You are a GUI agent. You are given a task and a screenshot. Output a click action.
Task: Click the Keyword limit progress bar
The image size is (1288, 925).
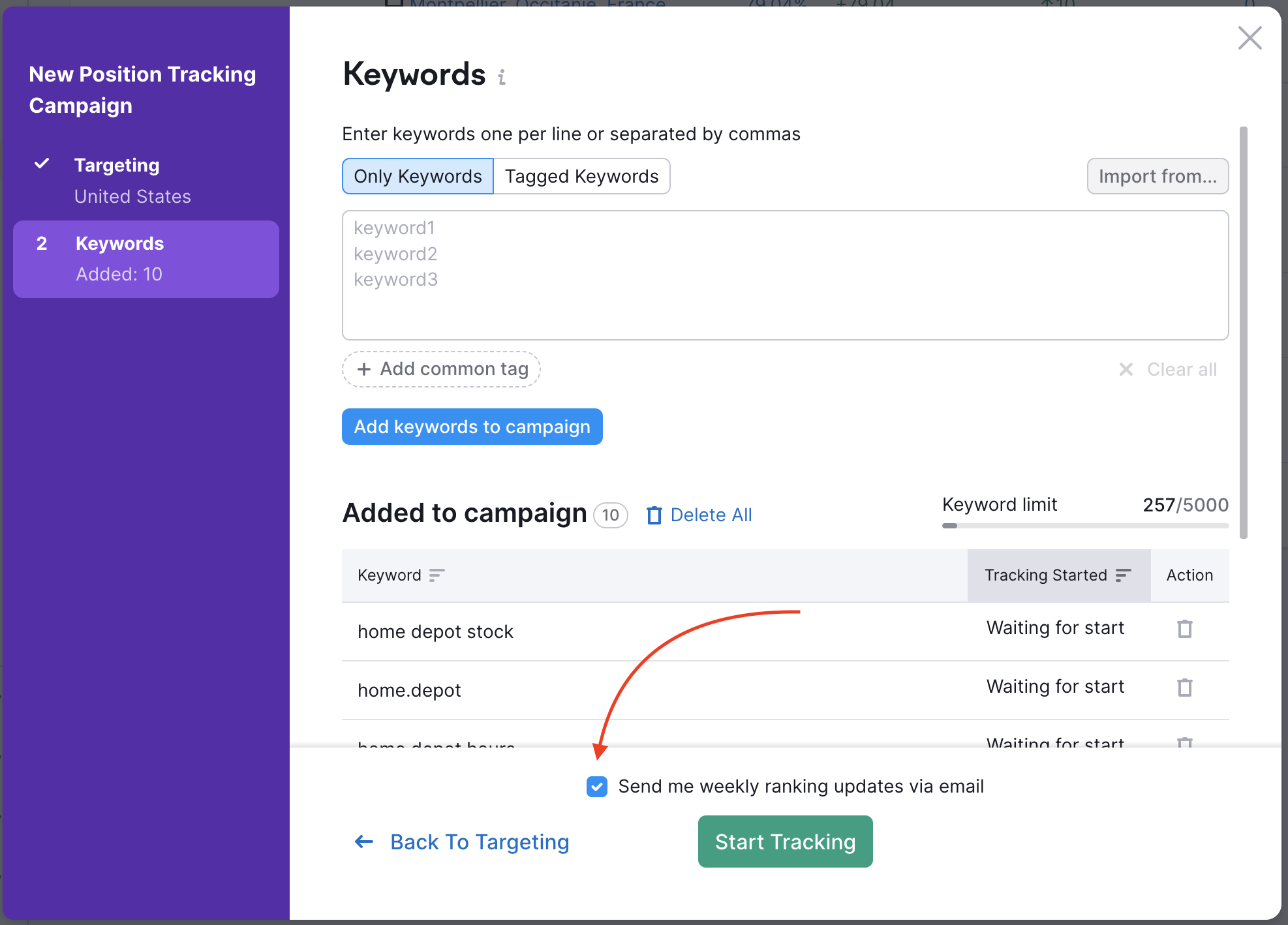pos(1084,525)
